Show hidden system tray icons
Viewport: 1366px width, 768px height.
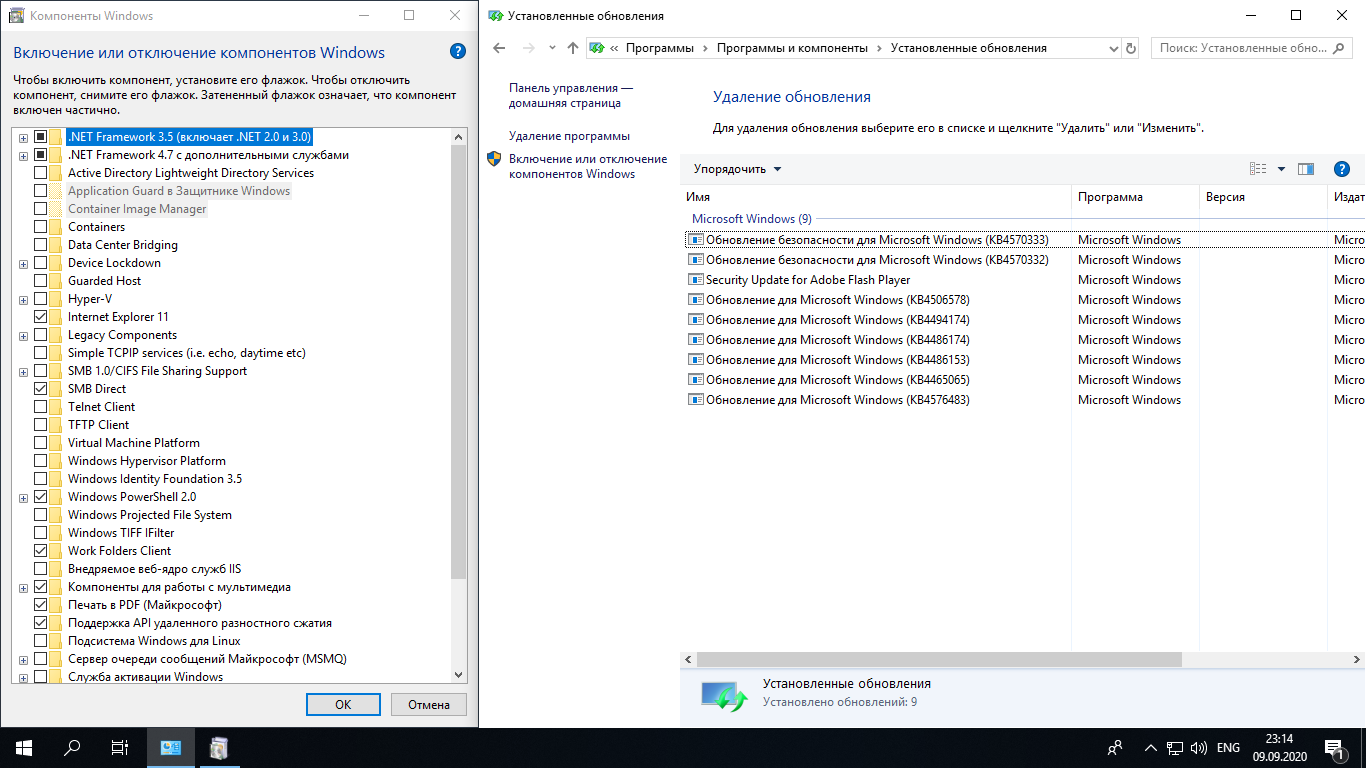pyautogui.click(x=1151, y=747)
